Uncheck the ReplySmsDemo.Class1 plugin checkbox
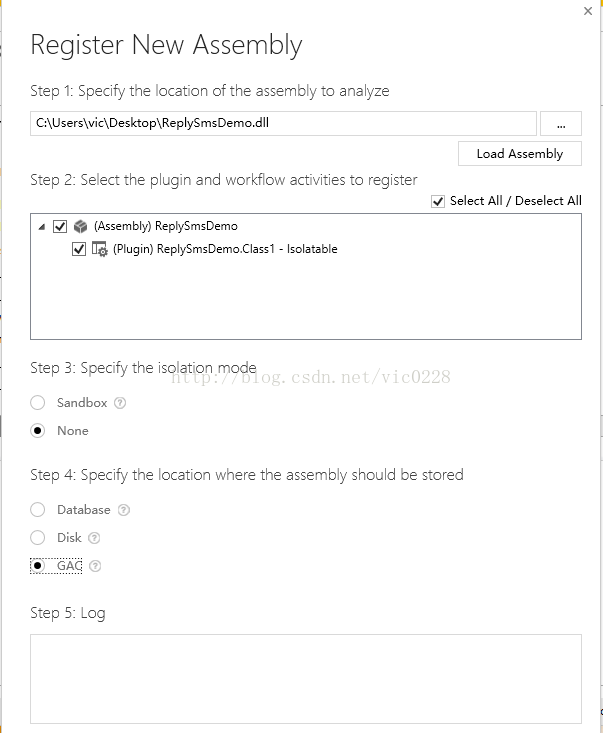The image size is (603, 733). click(x=79, y=249)
